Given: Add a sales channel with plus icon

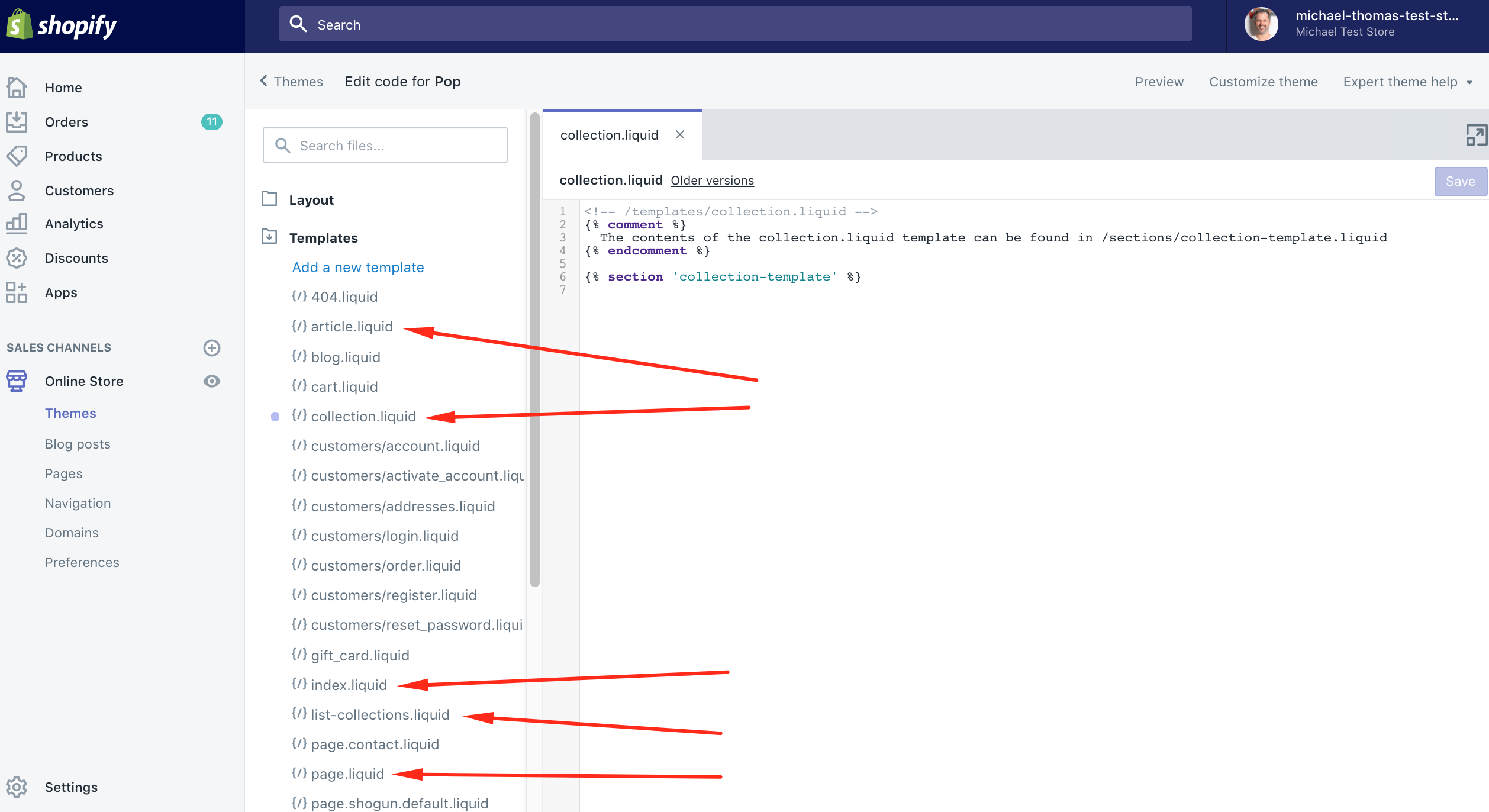Looking at the screenshot, I should 212,347.
